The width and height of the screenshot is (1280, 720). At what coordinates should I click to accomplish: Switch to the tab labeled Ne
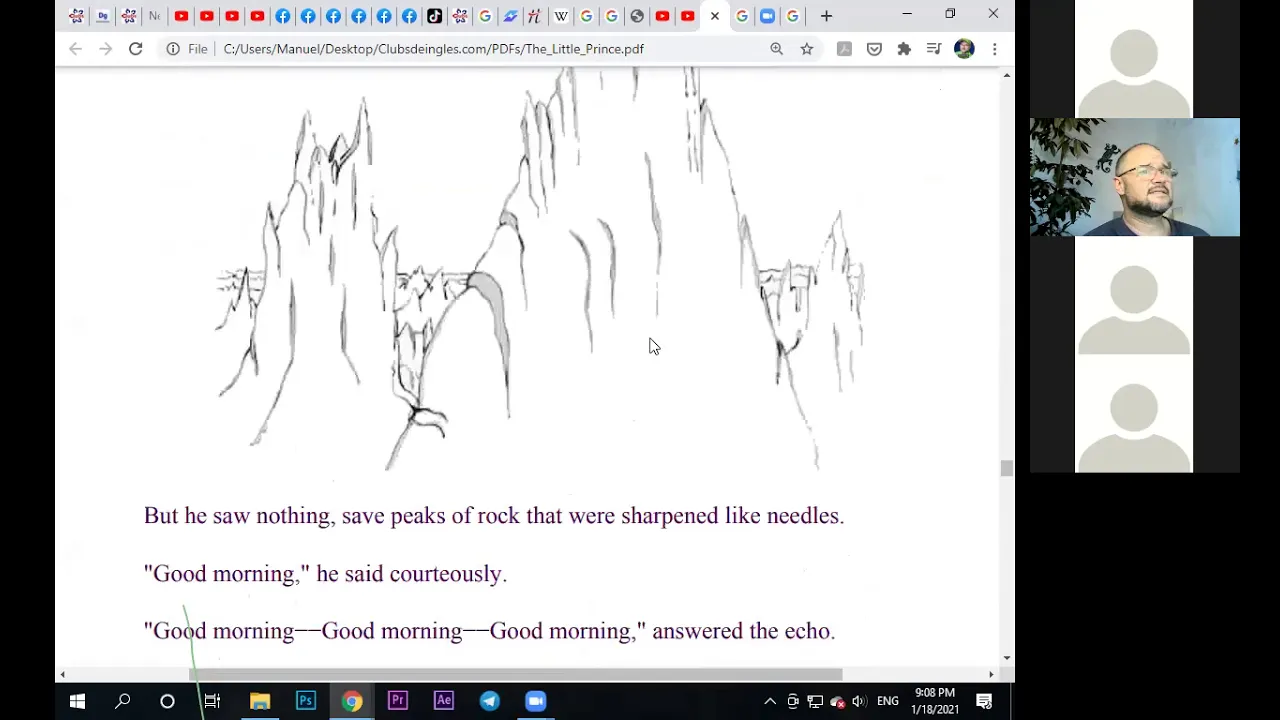[153, 16]
